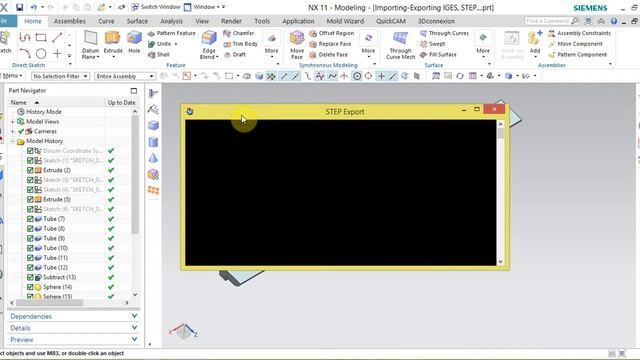Click the Move Face tool
This screenshot has height=360, width=640.
click(x=297, y=45)
